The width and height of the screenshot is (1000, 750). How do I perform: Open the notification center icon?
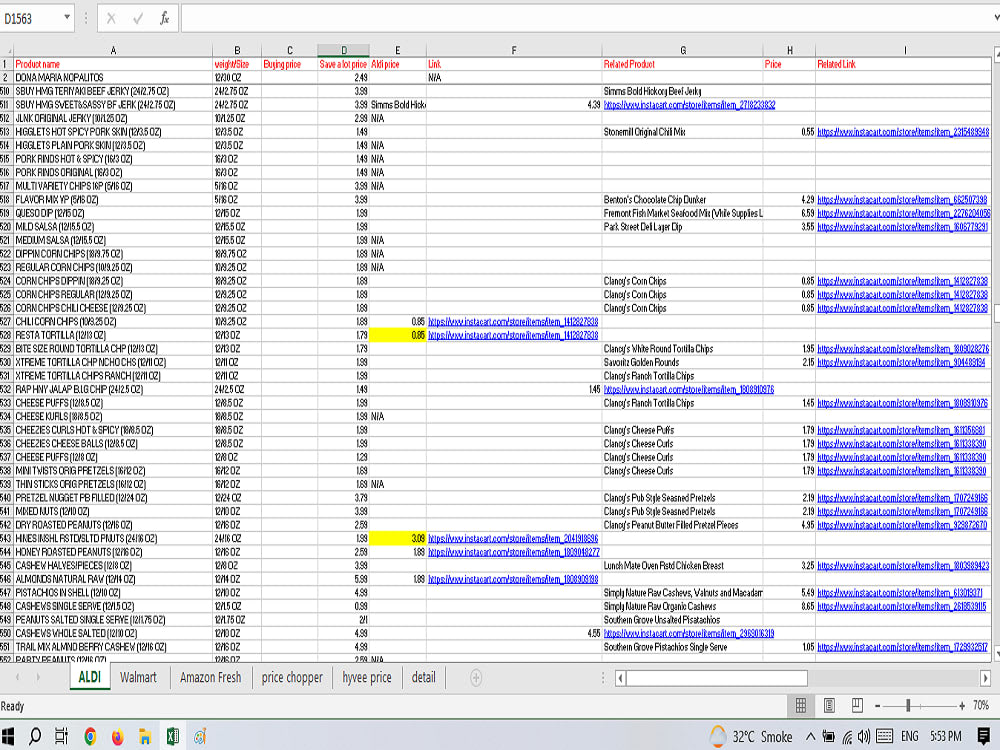(983, 737)
